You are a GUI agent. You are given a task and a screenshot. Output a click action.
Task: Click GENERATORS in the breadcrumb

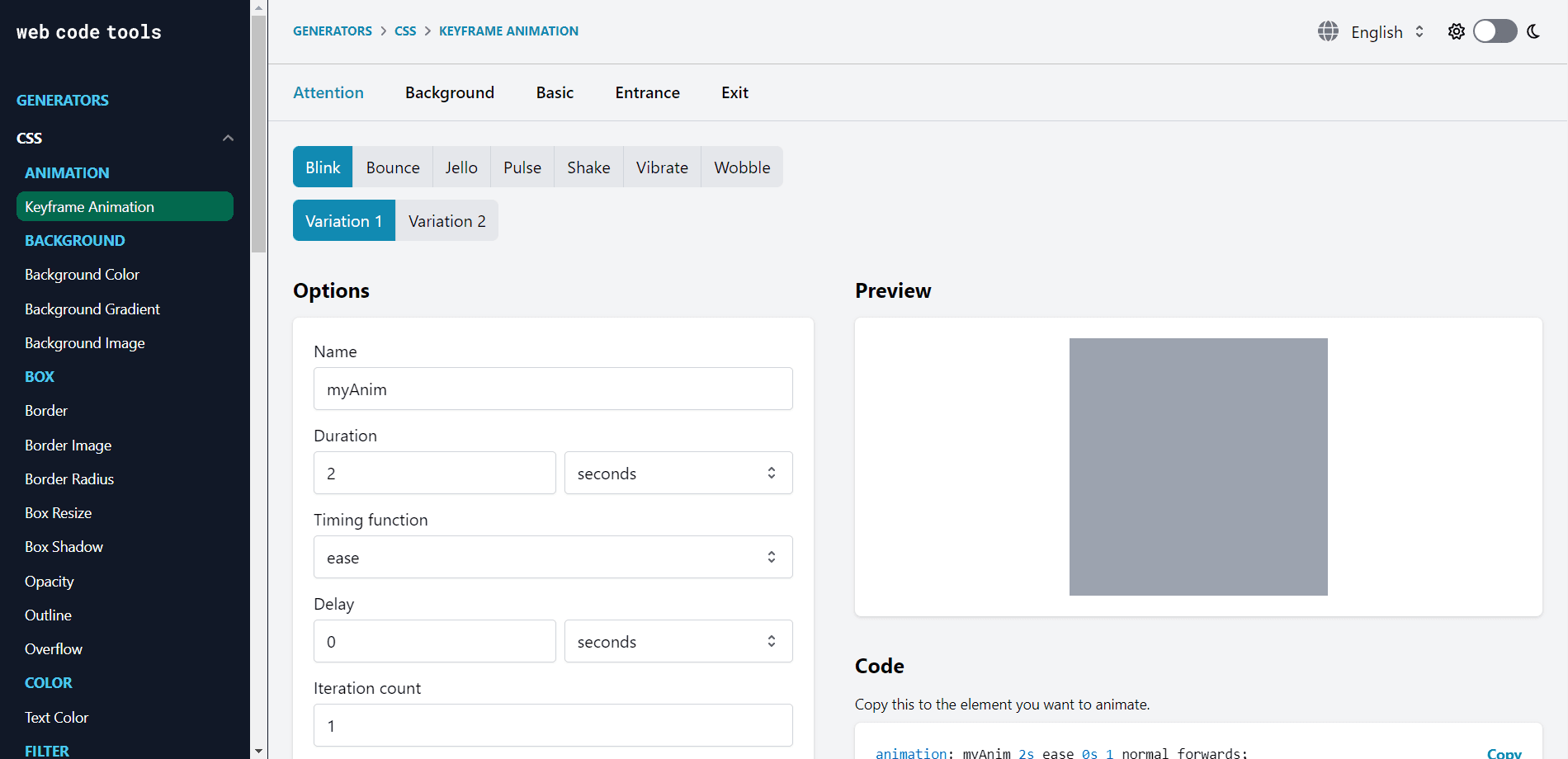point(333,31)
